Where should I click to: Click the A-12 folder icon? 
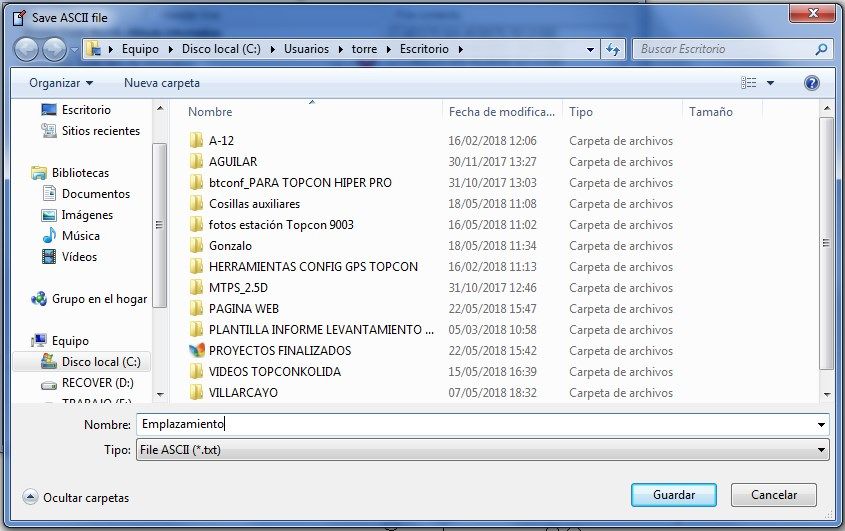coord(197,141)
